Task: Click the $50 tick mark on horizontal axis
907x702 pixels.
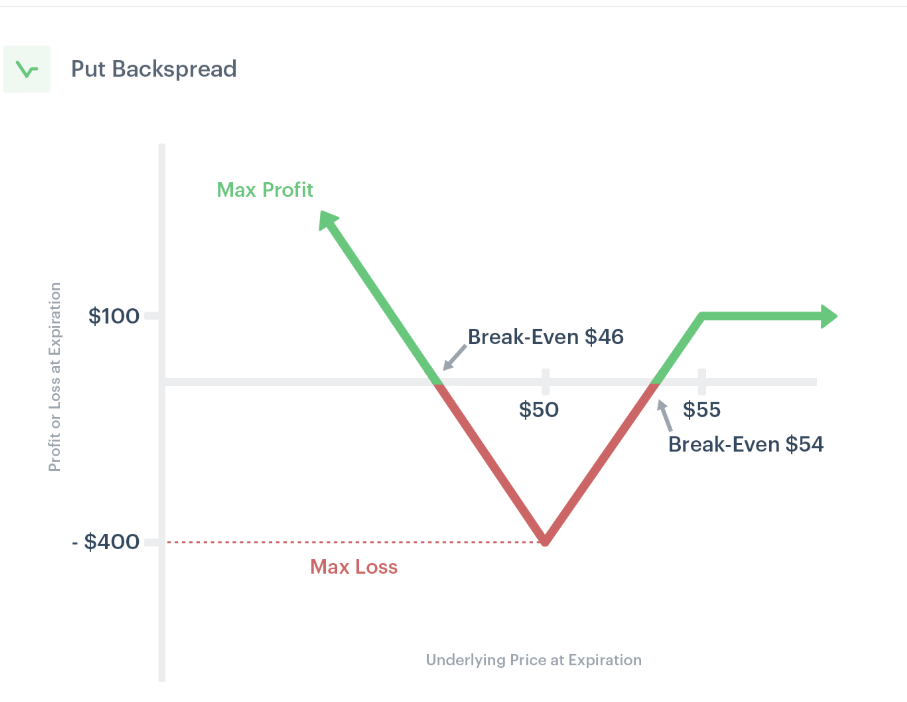Action: (545, 381)
